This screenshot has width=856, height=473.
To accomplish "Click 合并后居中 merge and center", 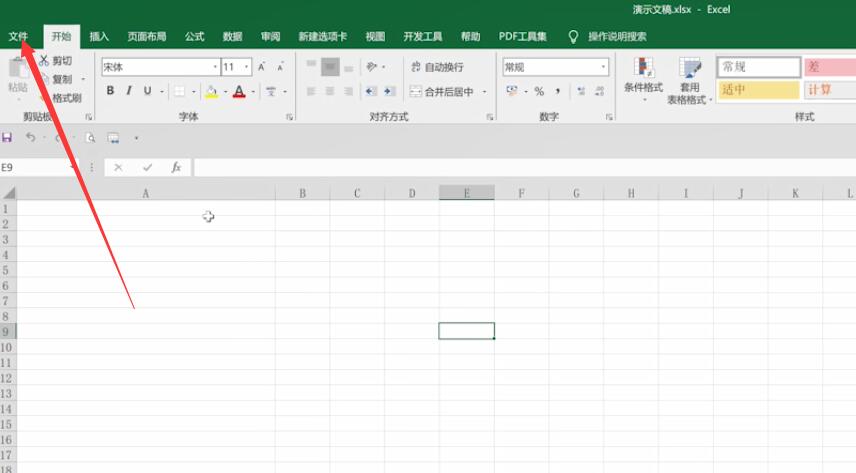I will pos(442,92).
